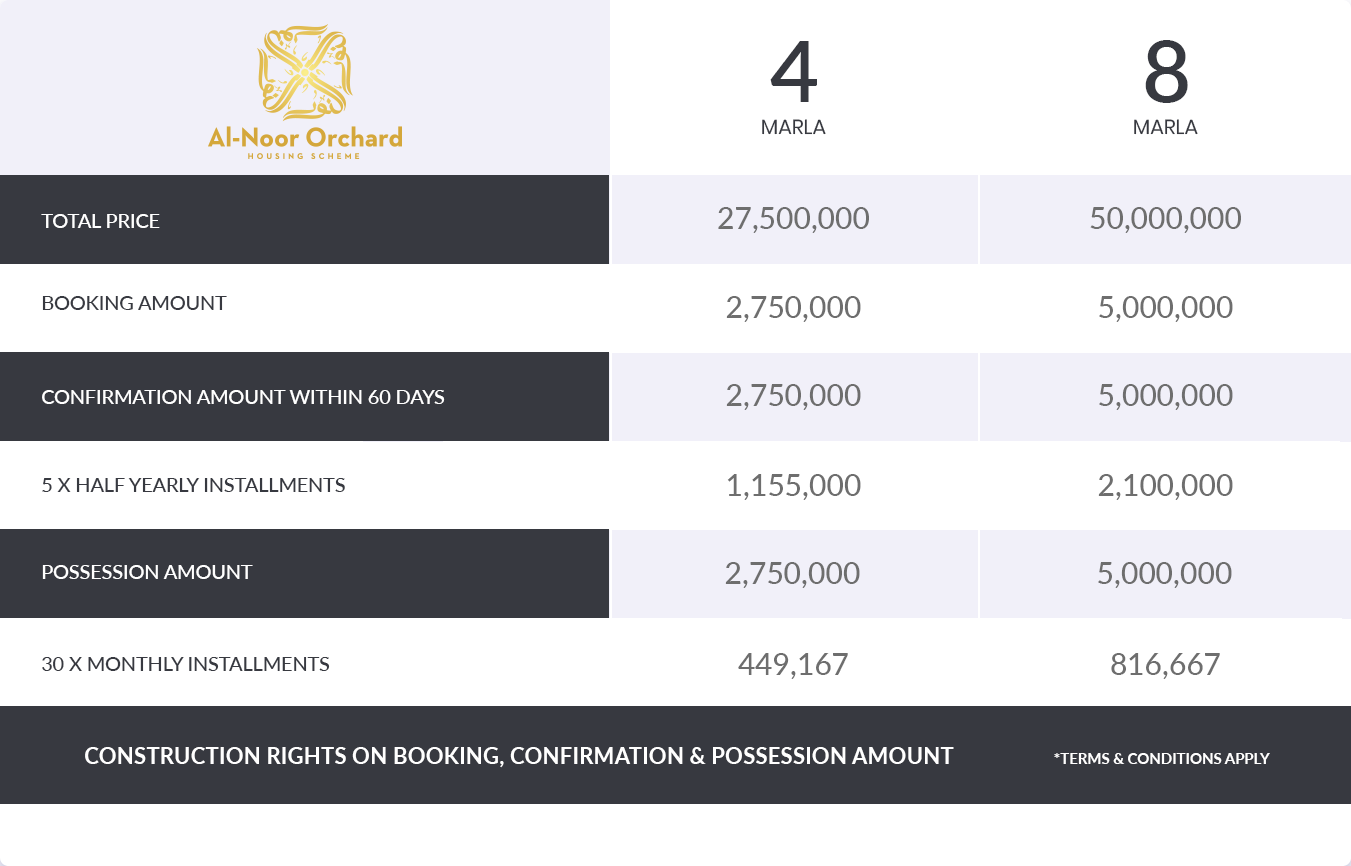Click the Construction Rights footer banner text
This screenshot has width=1351, height=866.
(x=518, y=756)
